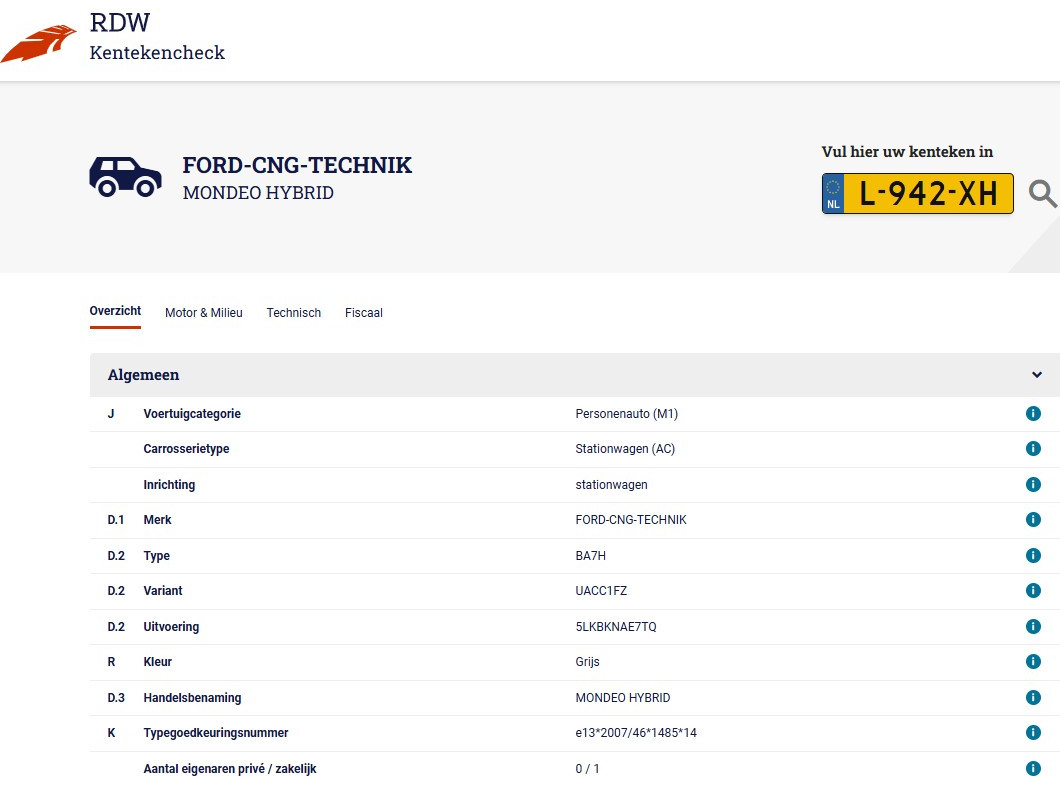This screenshot has height=795, width=1060.
Task: Click the blue car icon
Action: coord(125,177)
